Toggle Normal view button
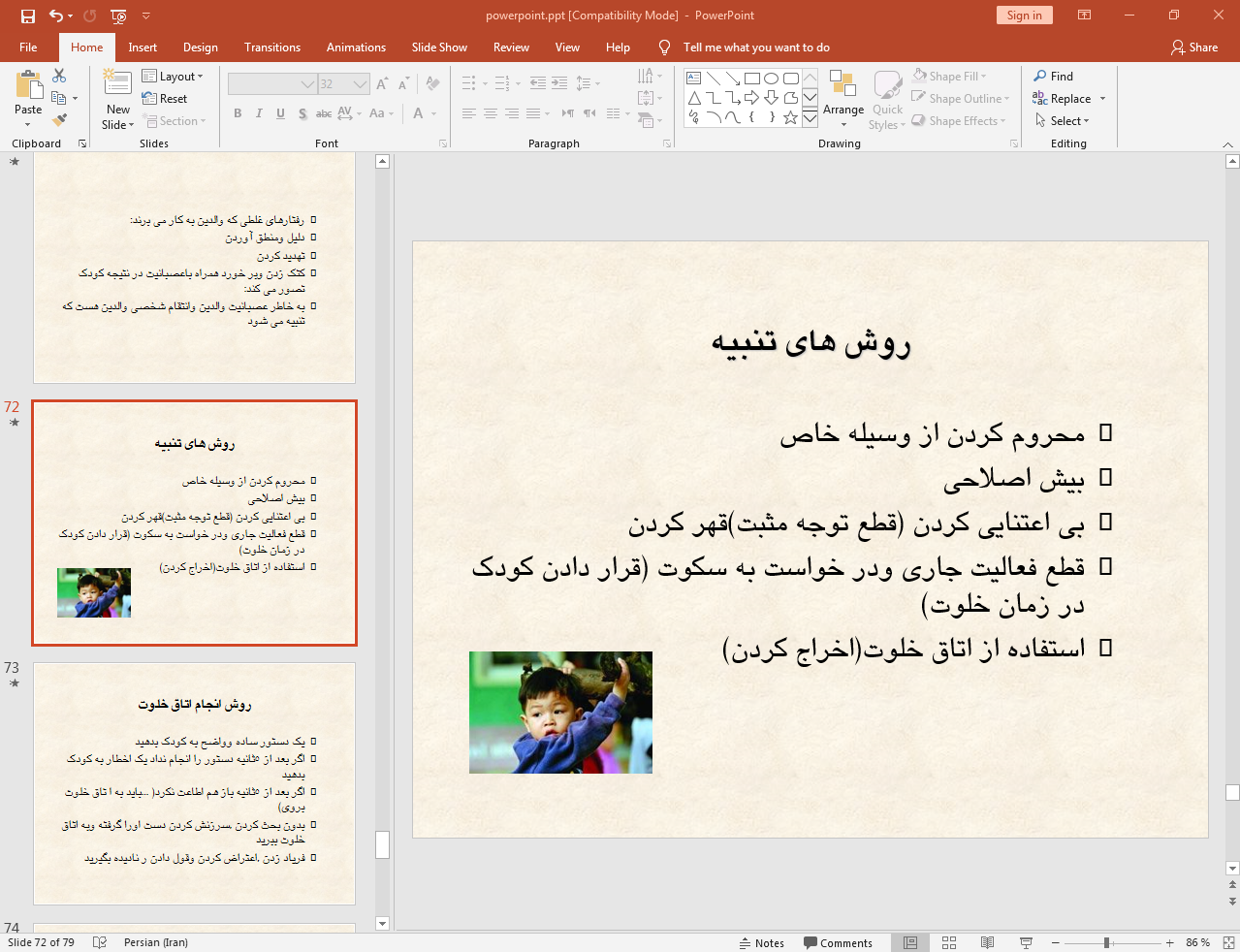Screen dimensions: 1240x952 (x=910, y=942)
